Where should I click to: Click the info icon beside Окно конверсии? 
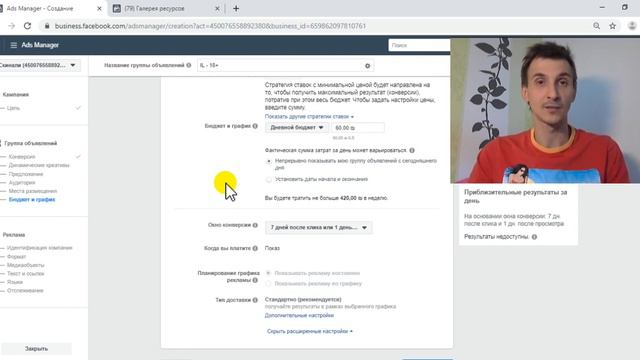tap(255, 225)
